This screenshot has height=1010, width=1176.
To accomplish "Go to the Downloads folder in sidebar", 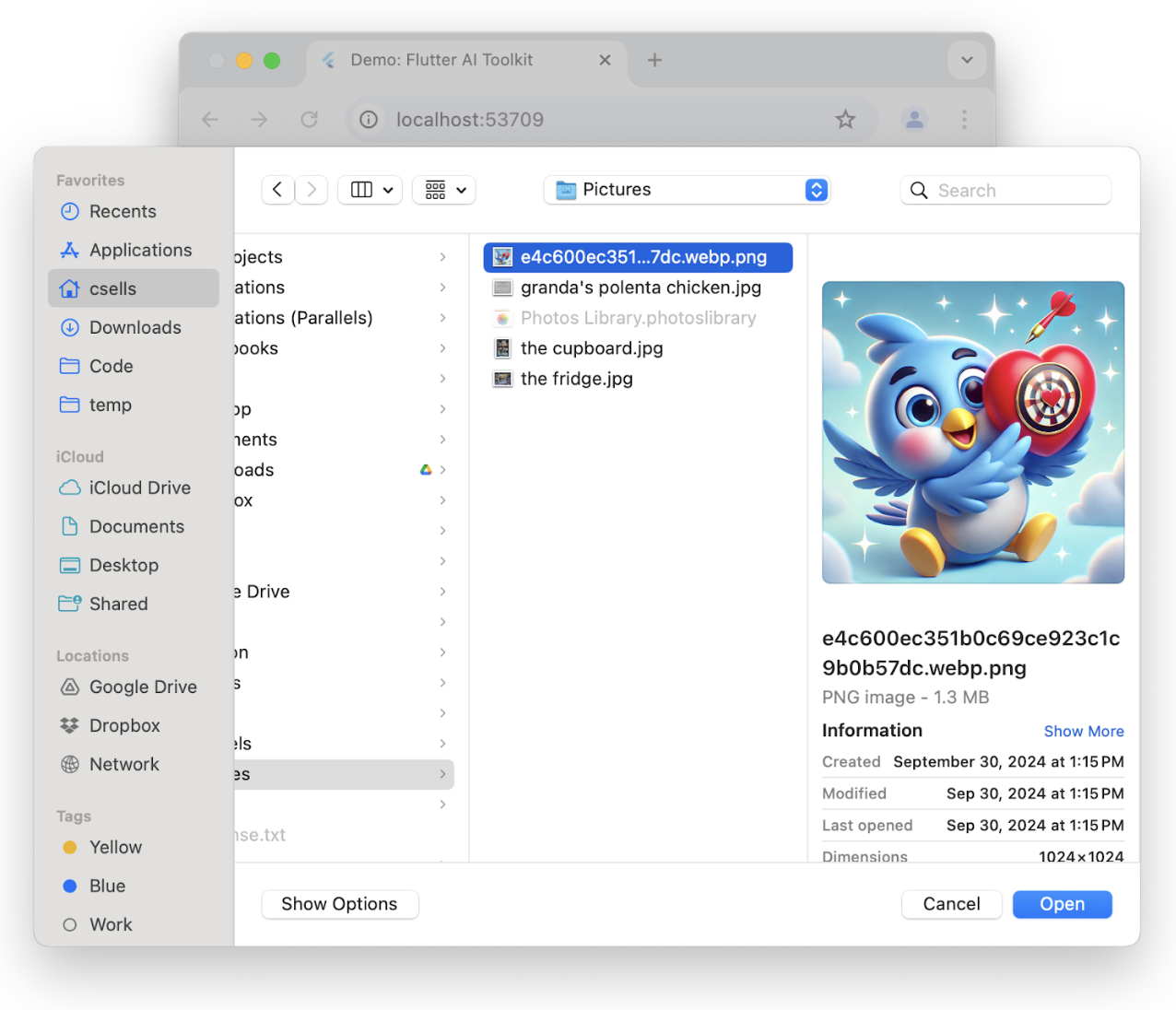I will [135, 328].
